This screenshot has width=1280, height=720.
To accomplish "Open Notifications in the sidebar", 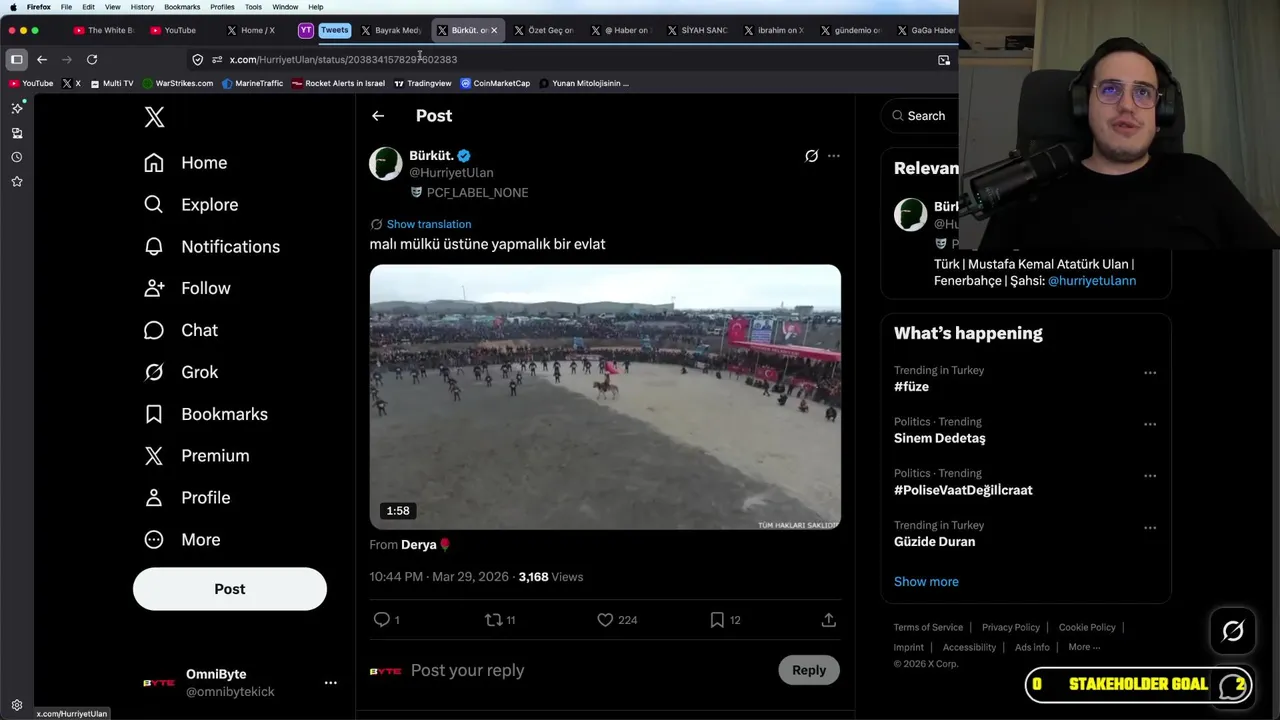I will pyautogui.click(x=212, y=247).
